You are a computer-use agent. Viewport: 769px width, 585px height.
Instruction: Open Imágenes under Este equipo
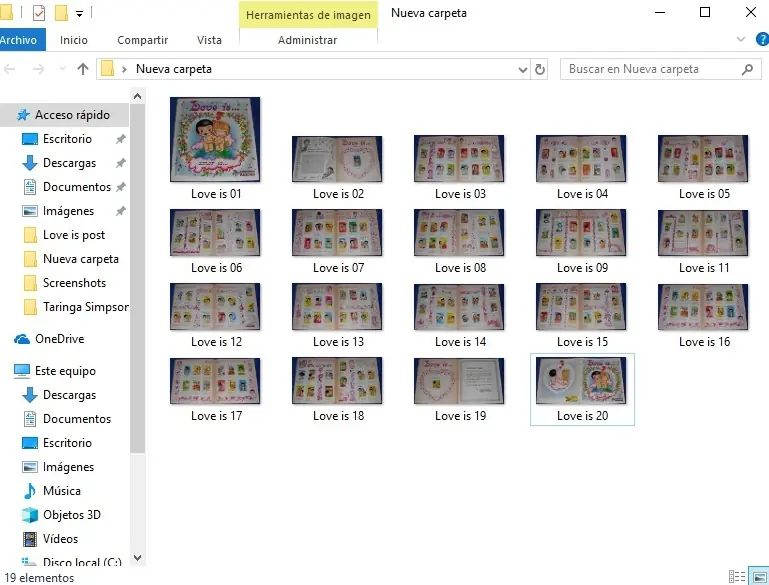coord(68,467)
